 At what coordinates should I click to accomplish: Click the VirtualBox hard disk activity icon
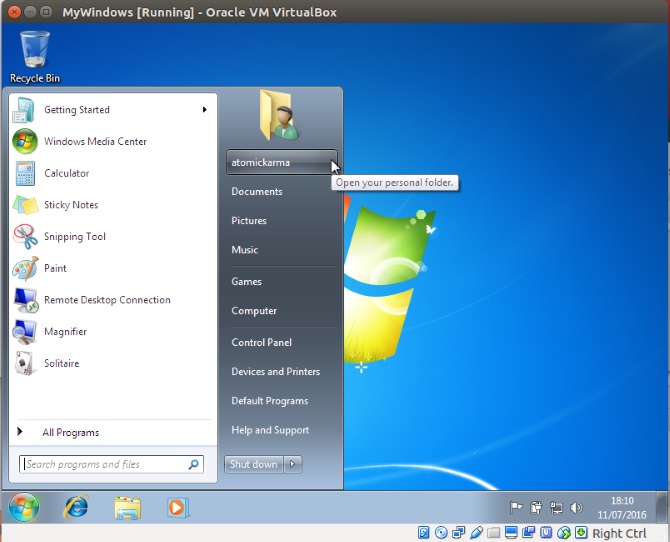[x=423, y=533]
